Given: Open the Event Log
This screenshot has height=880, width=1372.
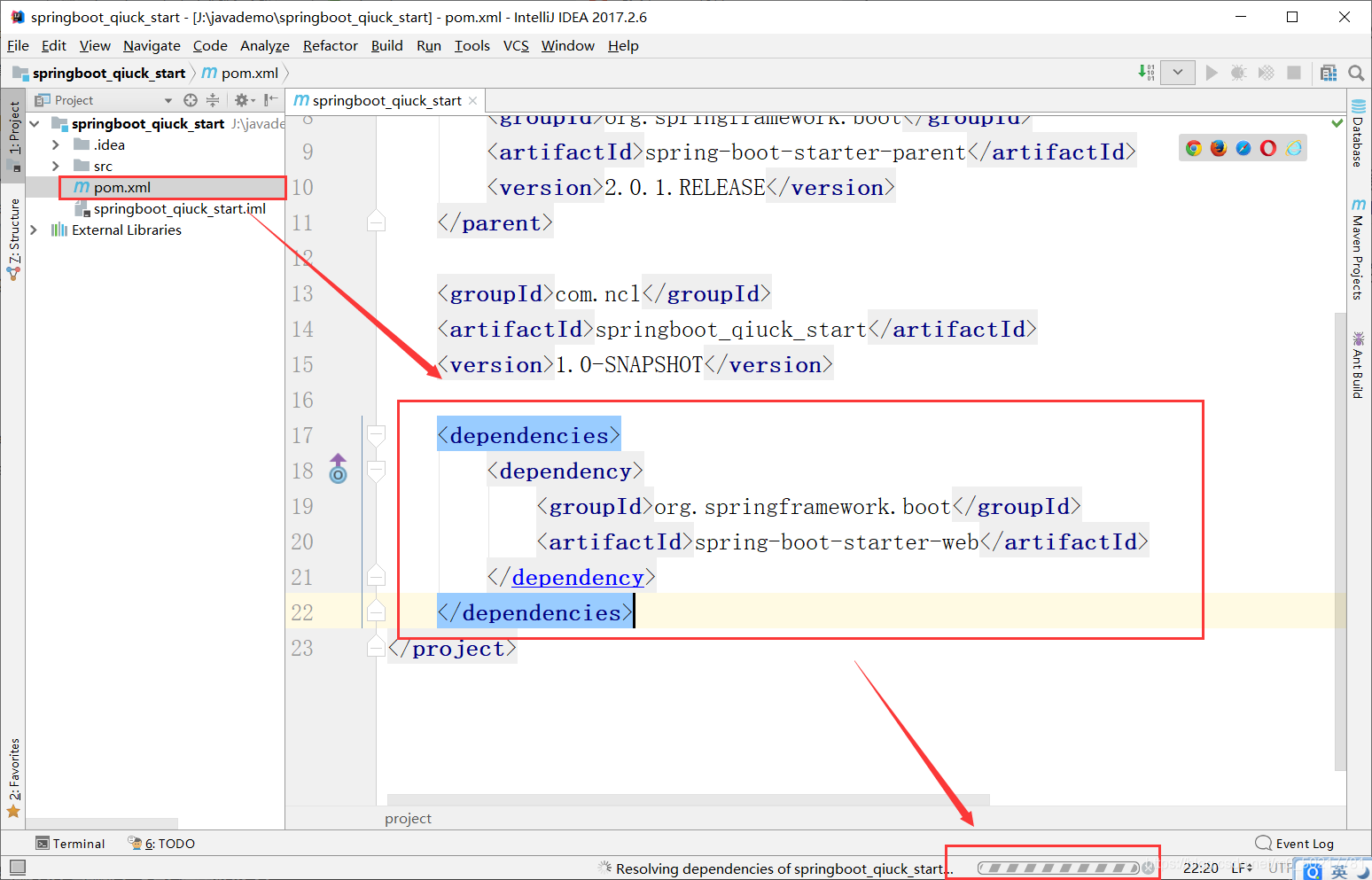Looking at the screenshot, I should click(1295, 844).
